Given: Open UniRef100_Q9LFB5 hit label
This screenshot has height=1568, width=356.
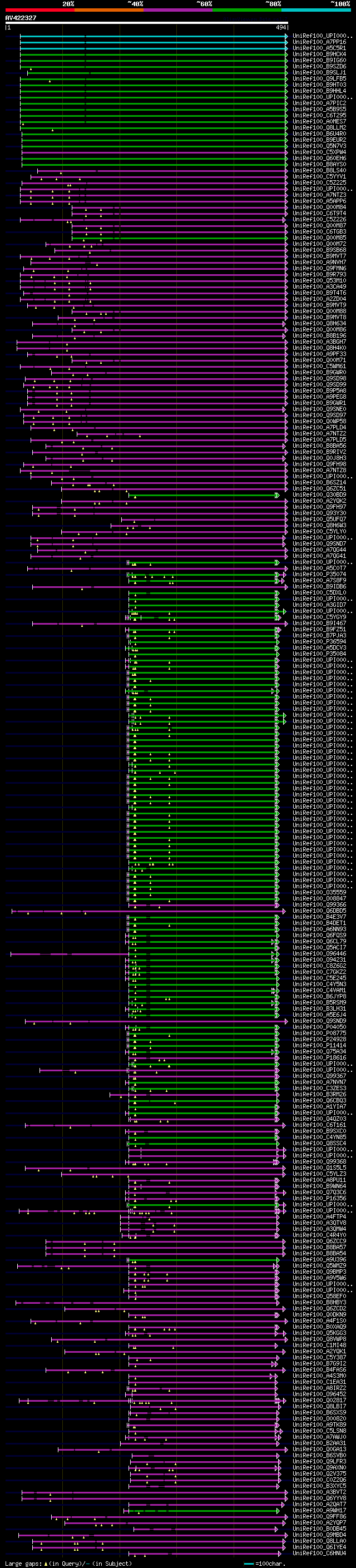Looking at the screenshot, I should coord(319,78).
